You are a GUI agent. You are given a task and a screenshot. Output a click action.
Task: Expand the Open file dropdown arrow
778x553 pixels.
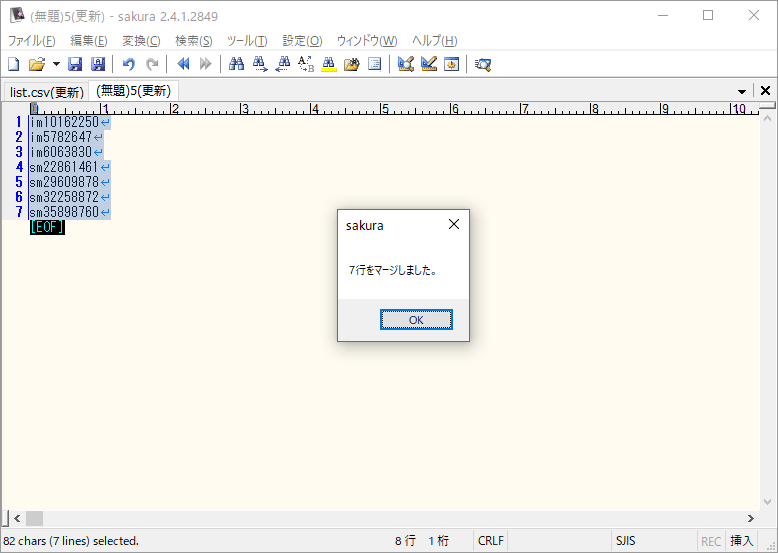pyautogui.click(x=56, y=64)
